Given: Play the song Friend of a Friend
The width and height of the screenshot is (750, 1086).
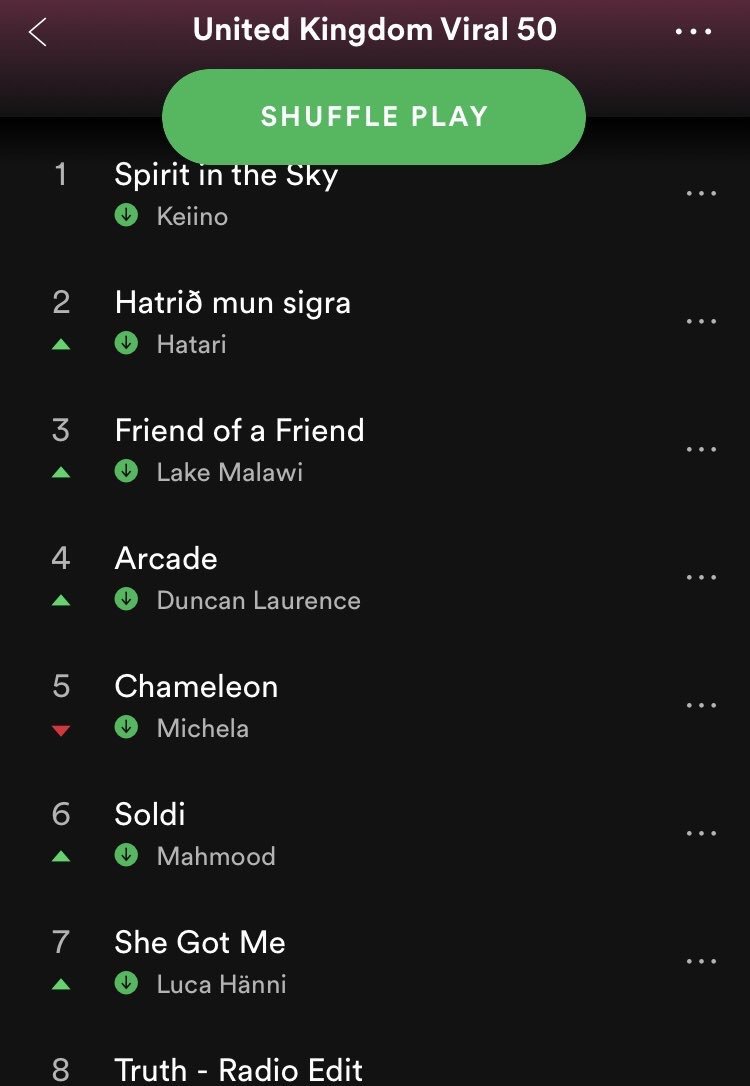Looking at the screenshot, I should (x=239, y=431).
